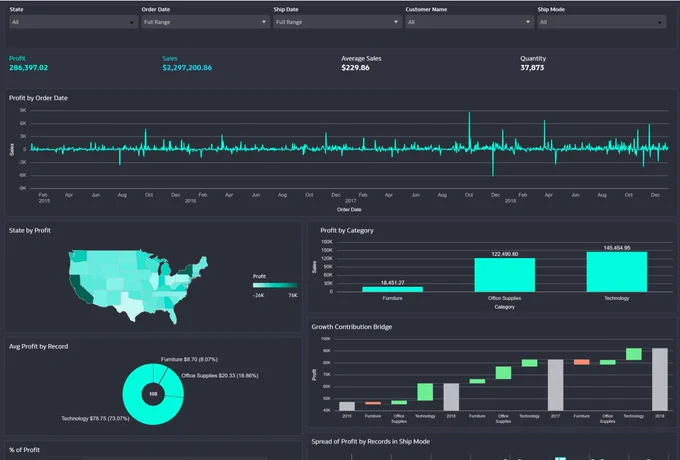Select Texas on the profit map

click(129, 305)
